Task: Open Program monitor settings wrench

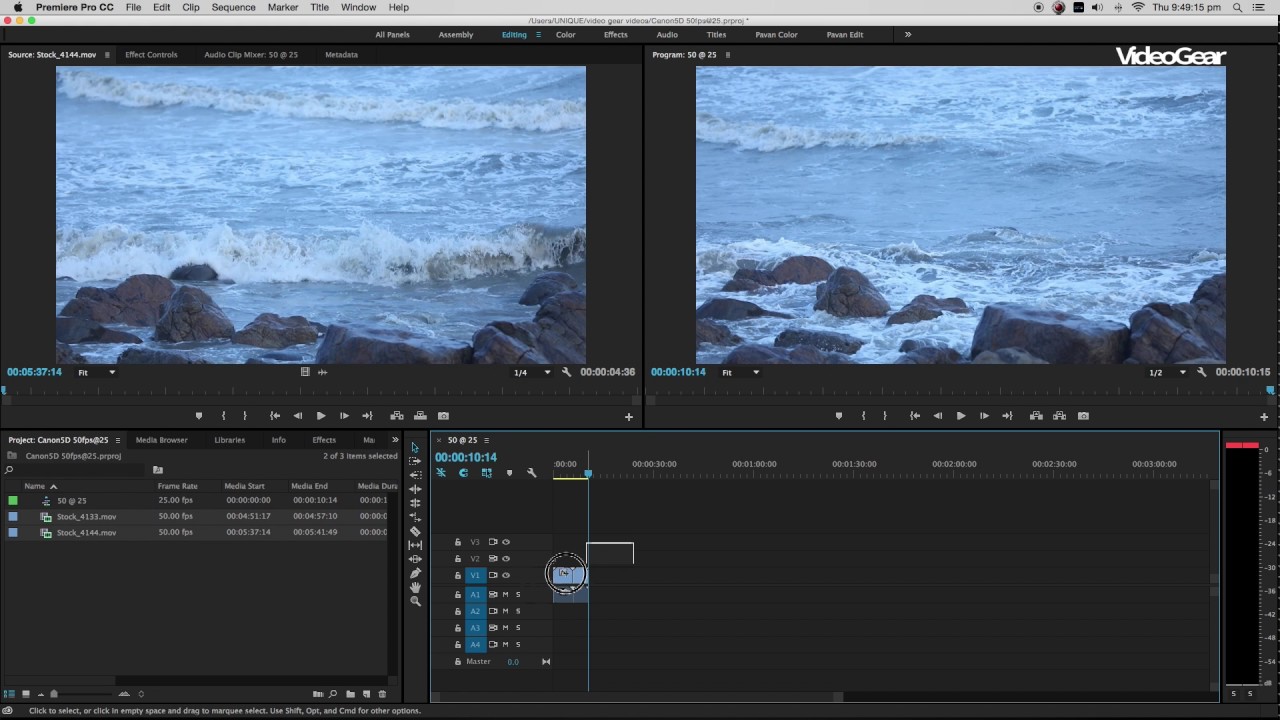Action: click(x=1201, y=372)
